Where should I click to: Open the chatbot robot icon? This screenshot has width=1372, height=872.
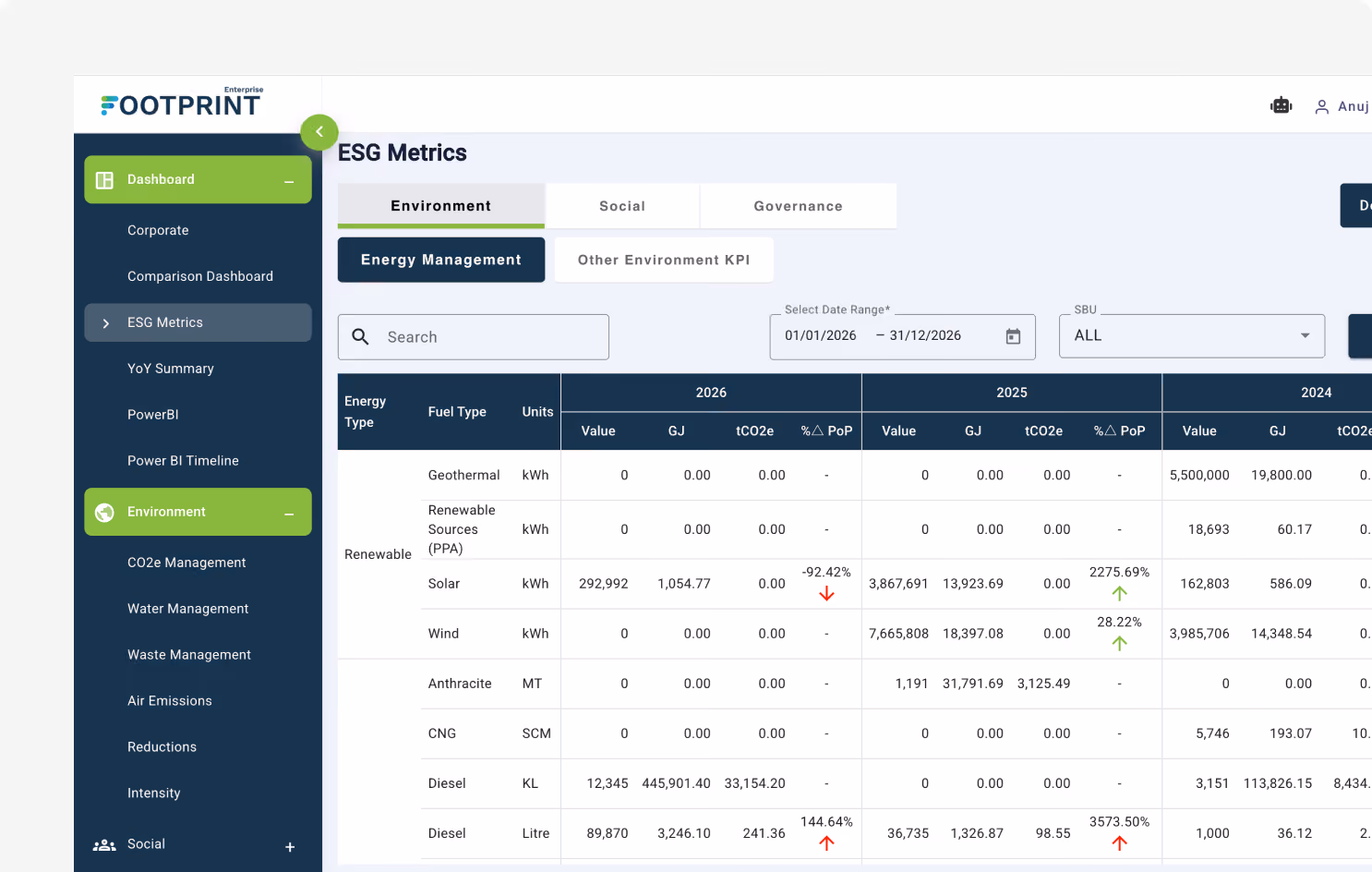1281,105
